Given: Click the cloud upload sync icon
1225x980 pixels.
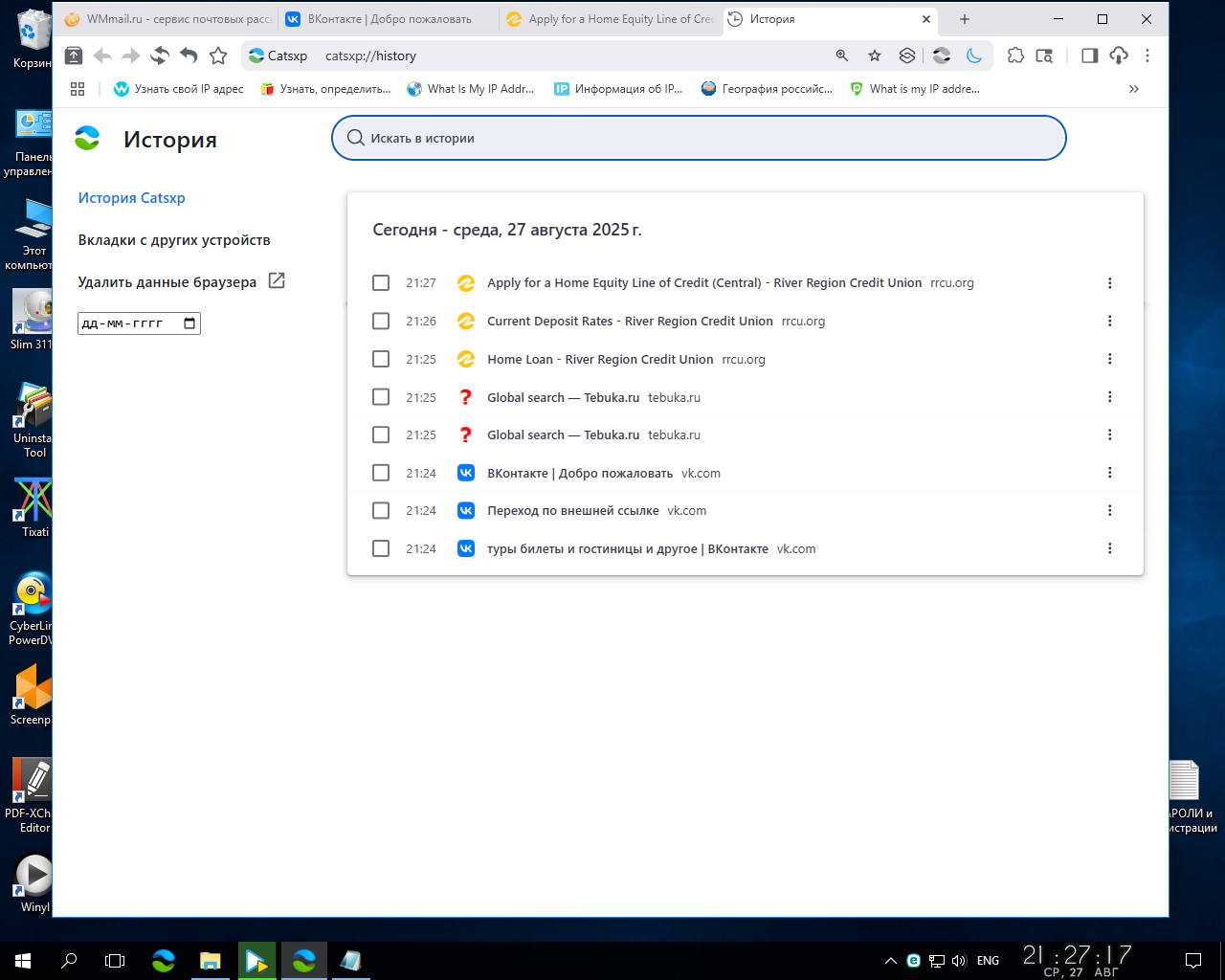Looking at the screenshot, I should click(1119, 56).
